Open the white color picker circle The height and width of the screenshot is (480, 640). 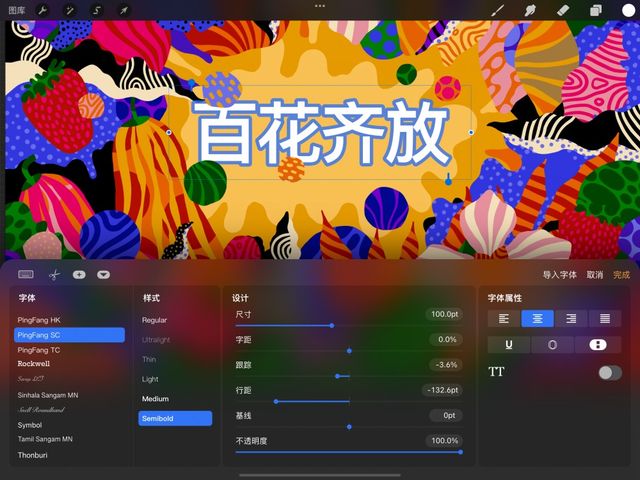628,10
